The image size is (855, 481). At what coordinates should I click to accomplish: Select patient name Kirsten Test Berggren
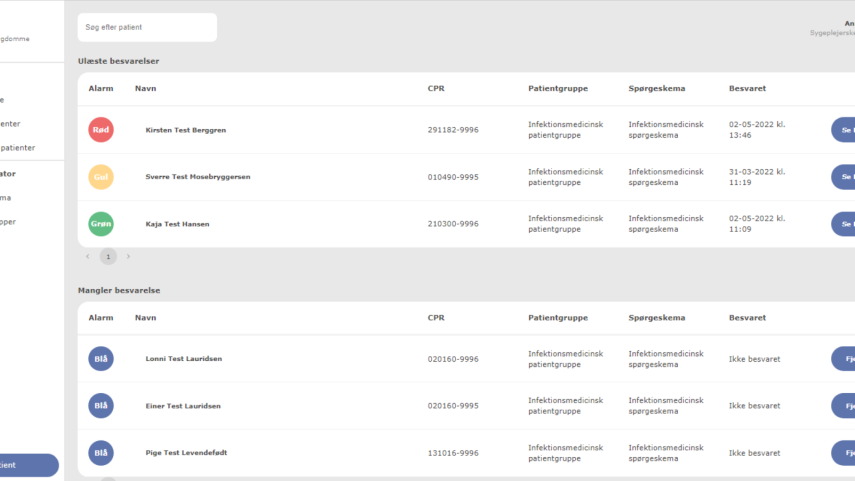[185, 130]
